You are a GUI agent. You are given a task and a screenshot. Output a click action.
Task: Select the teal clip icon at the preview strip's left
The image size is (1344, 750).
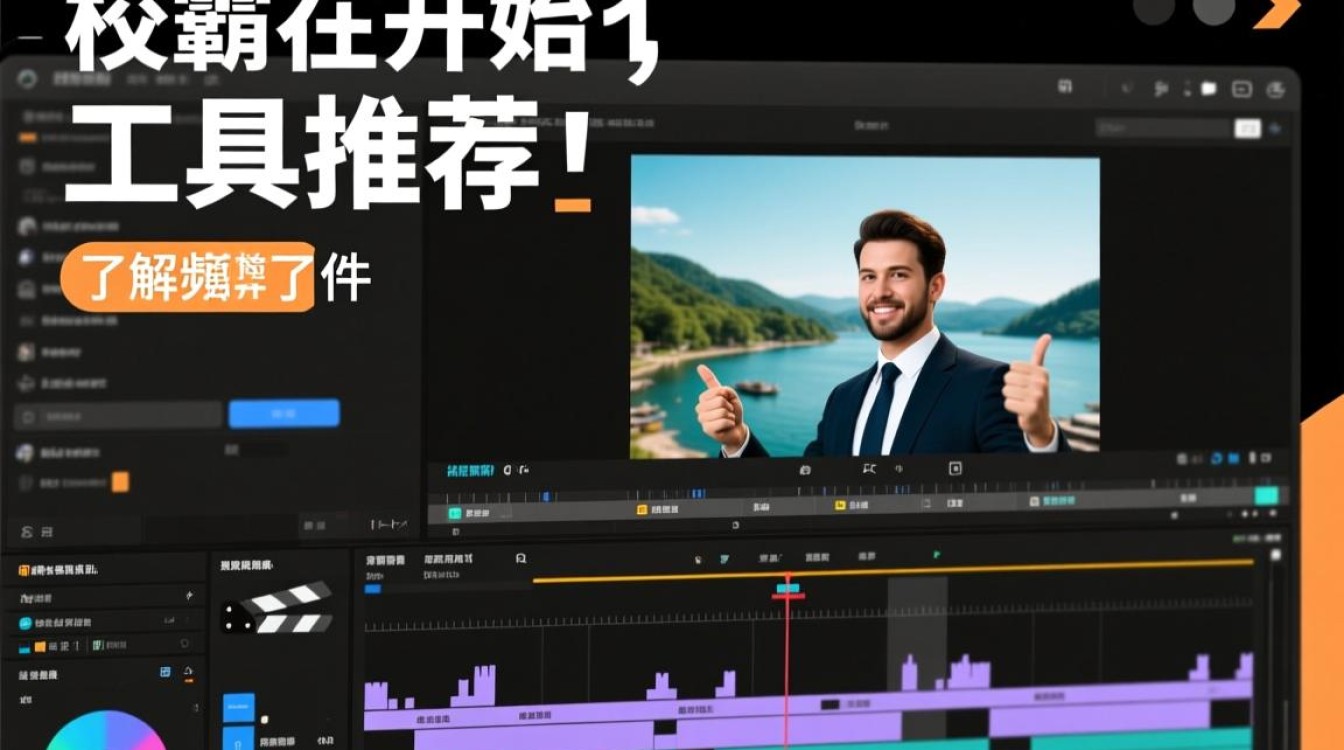point(455,513)
